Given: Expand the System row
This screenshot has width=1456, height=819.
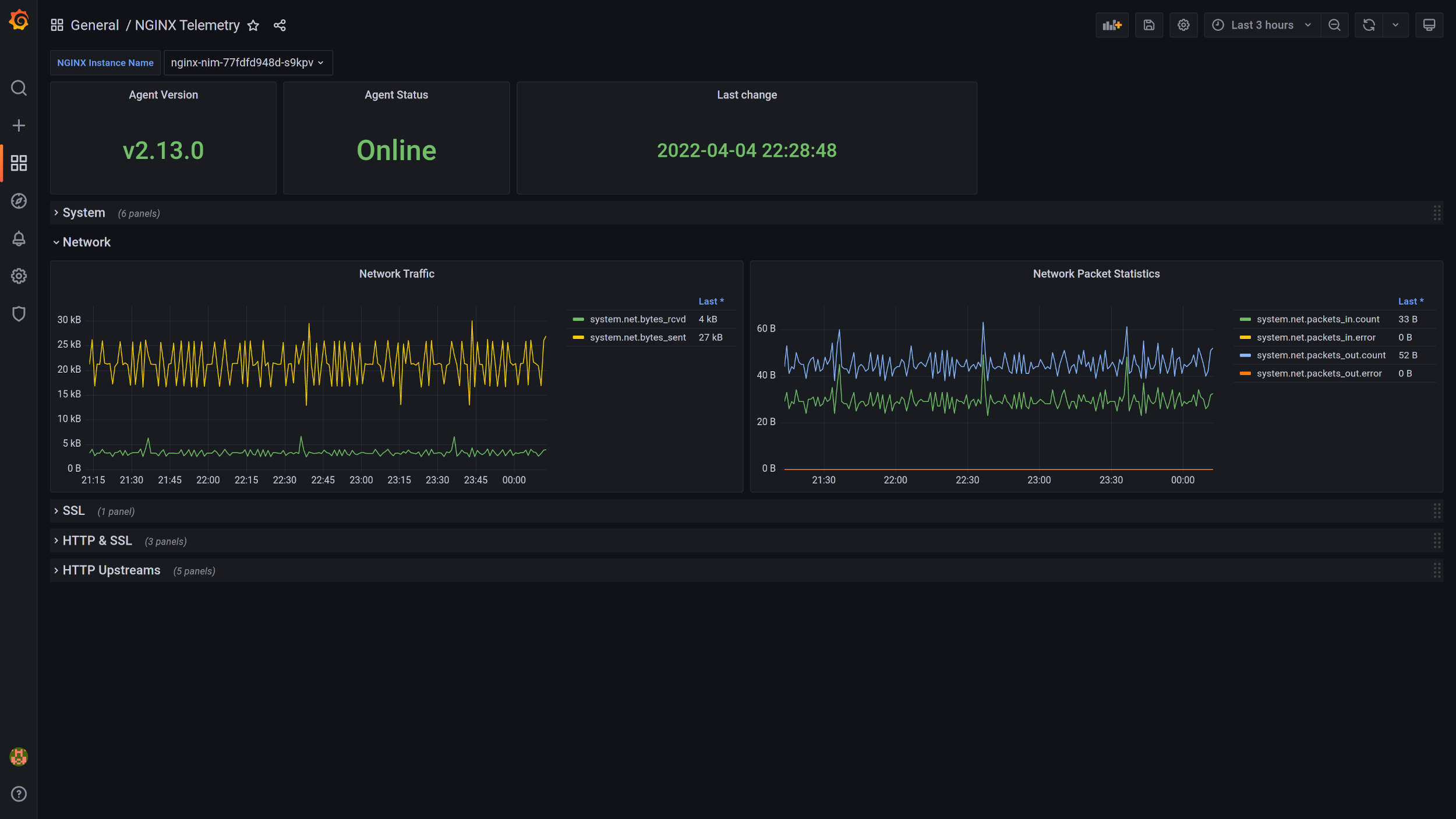Looking at the screenshot, I should (x=83, y=213).
